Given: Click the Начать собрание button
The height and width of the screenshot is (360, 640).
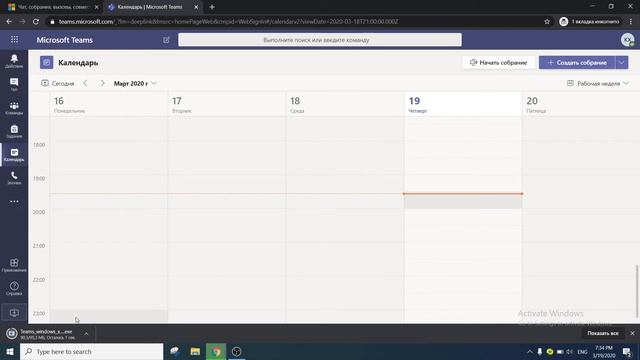Looking at the screenshot, I should pyautogui.click(x=498, y=62).
